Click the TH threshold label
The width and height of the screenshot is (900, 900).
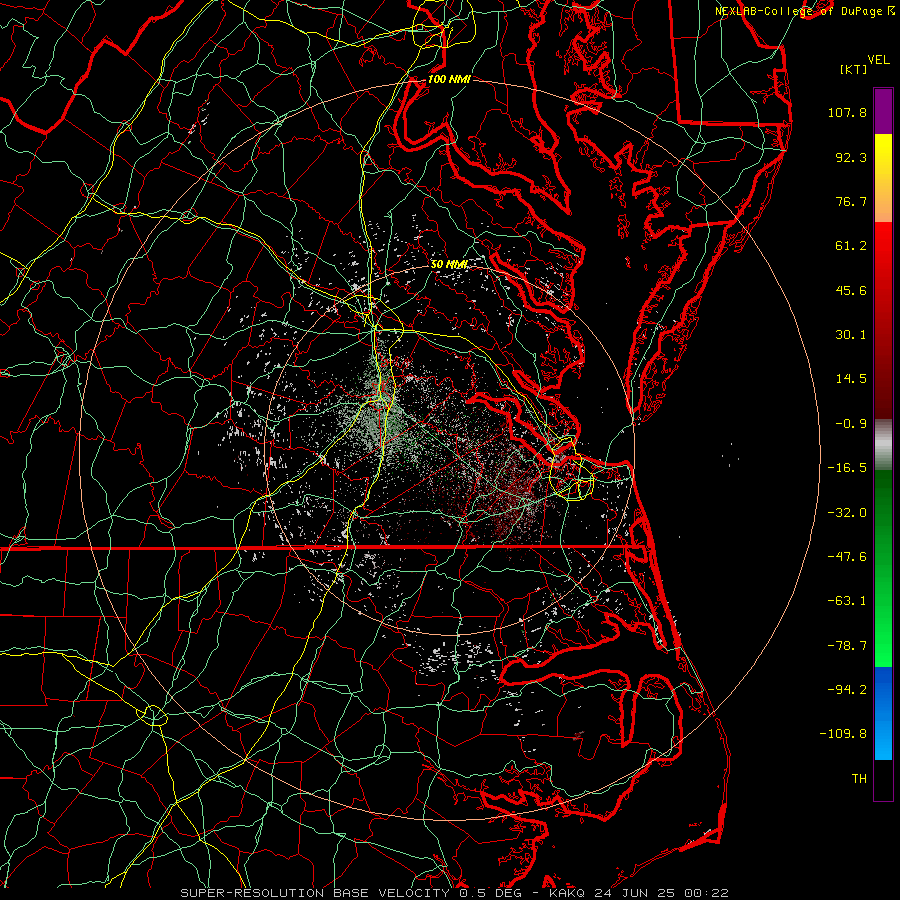859,779
